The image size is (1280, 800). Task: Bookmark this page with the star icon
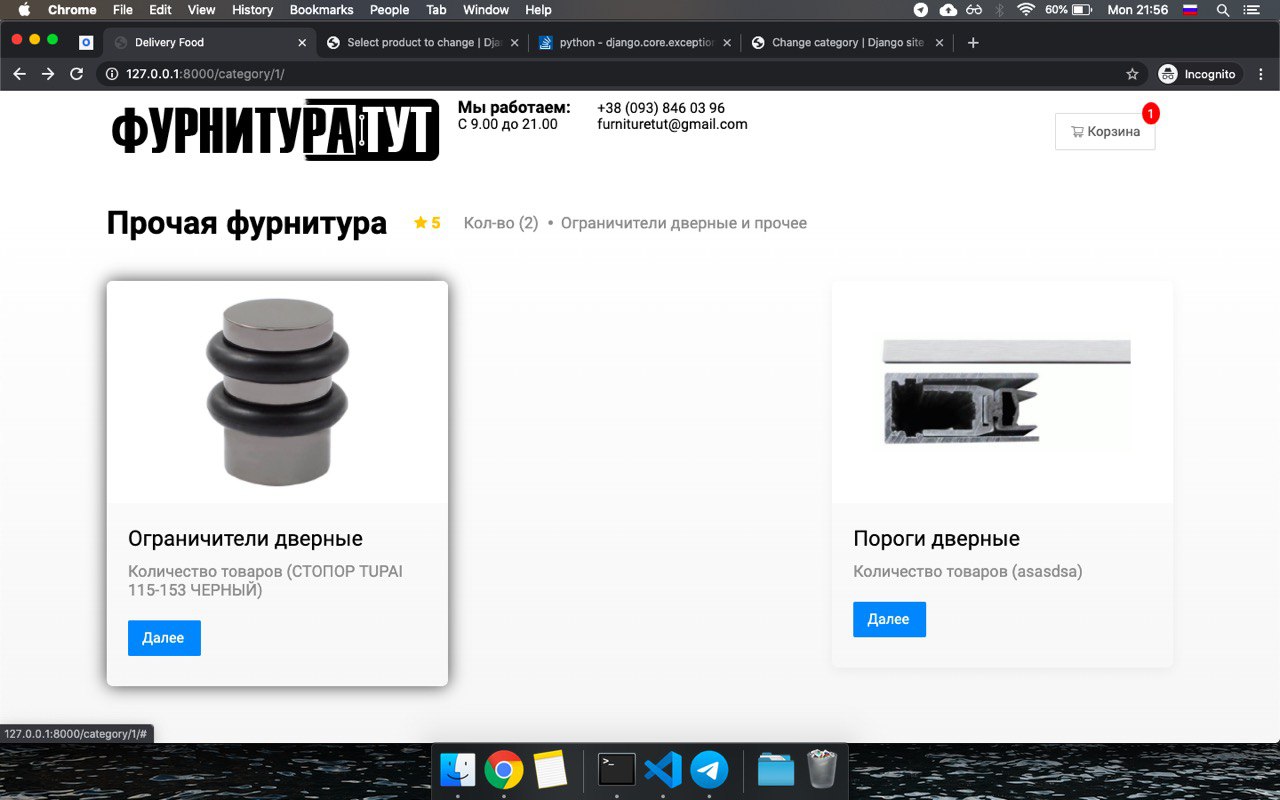pyautogui.click(x=1132, y=74)
